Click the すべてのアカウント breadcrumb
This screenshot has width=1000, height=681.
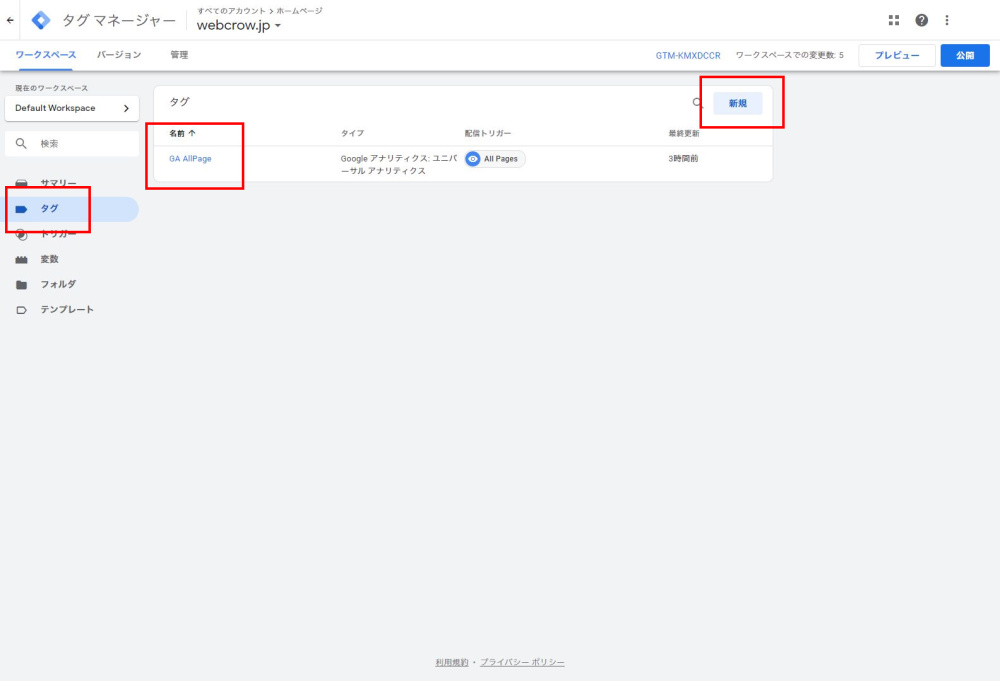231,11
